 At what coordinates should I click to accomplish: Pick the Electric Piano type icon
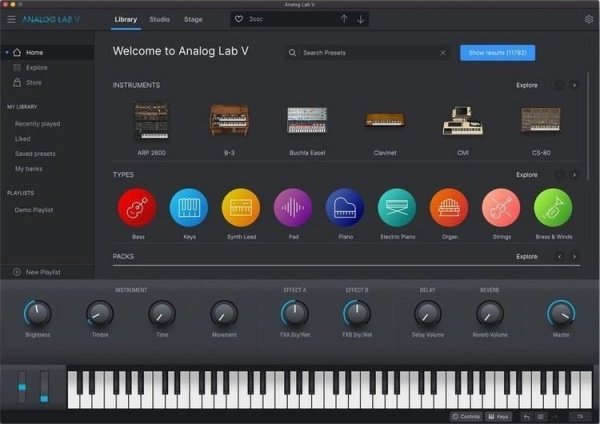(x=397, y=207)
